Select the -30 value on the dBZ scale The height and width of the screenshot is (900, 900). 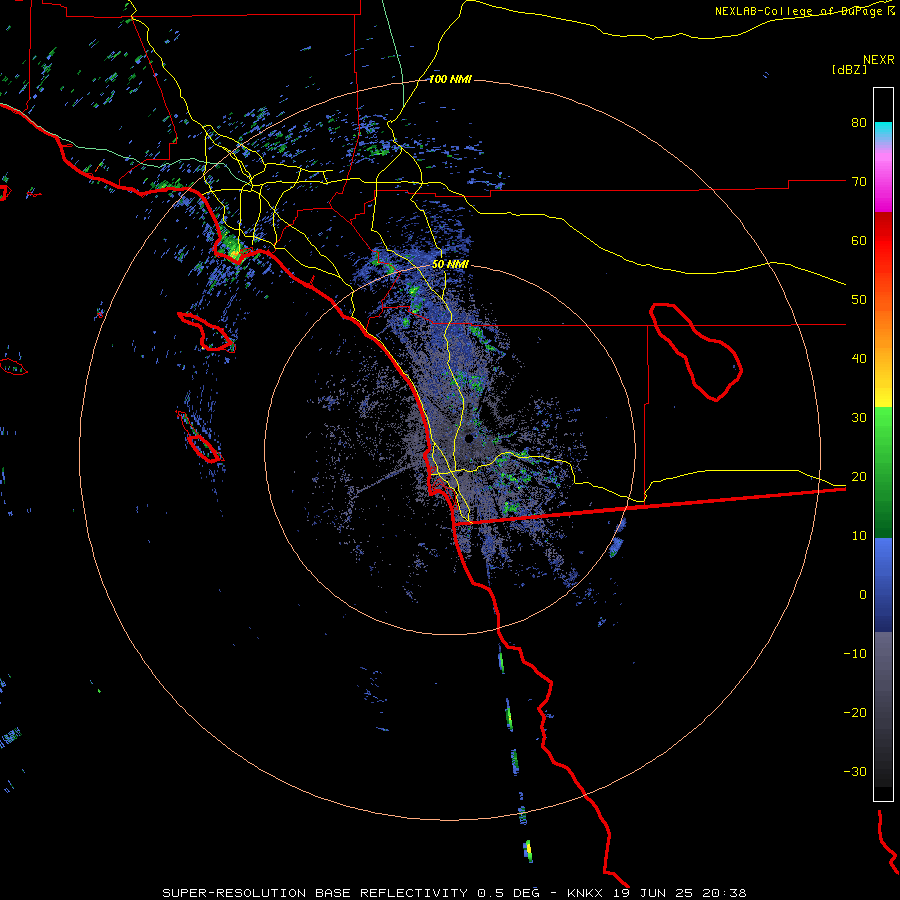pyautogui.click(x=855, y=771)
